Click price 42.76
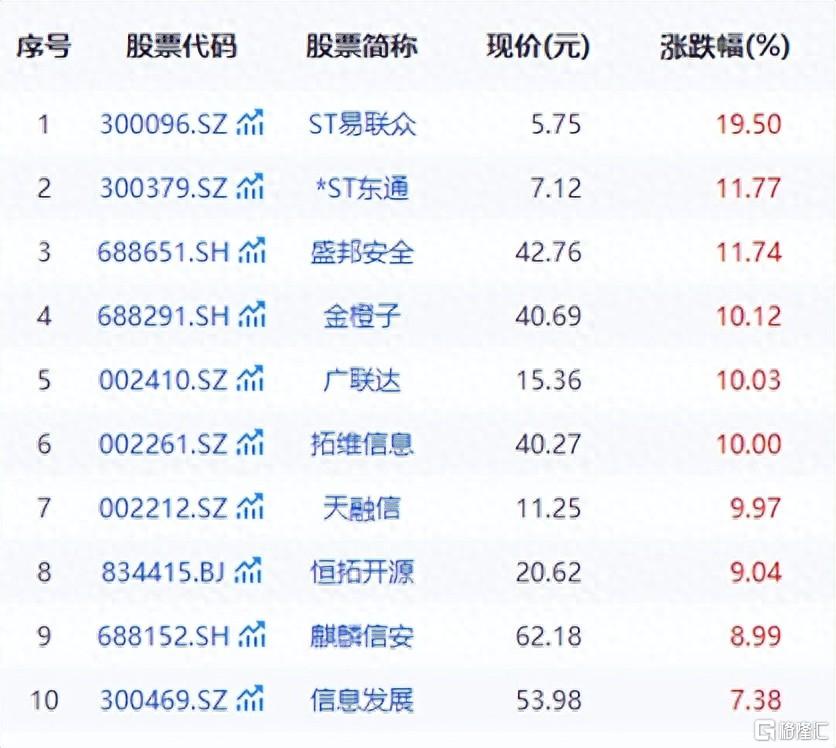 549,252
